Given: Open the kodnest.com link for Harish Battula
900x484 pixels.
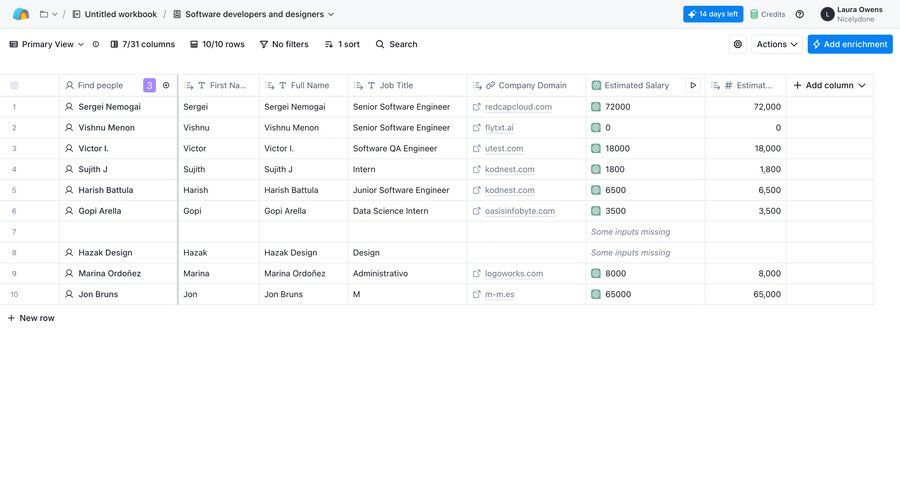Looking at the screenshot, I should [x=510, y=190].
